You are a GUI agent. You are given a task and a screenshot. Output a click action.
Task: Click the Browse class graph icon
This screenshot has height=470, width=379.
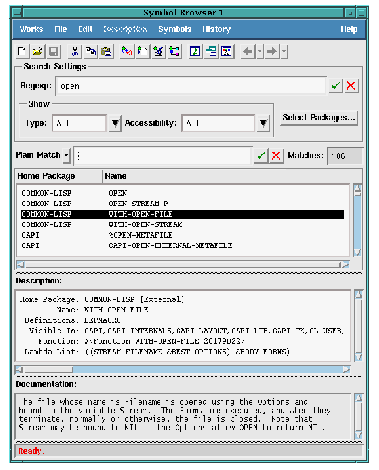click(174, 51)
